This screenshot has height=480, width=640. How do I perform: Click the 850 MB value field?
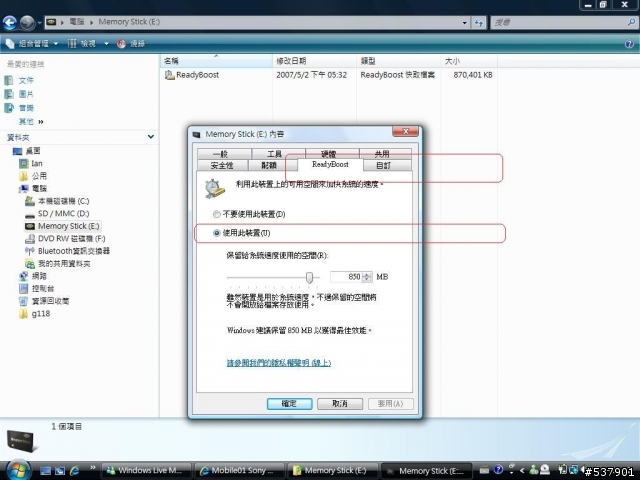346,277
